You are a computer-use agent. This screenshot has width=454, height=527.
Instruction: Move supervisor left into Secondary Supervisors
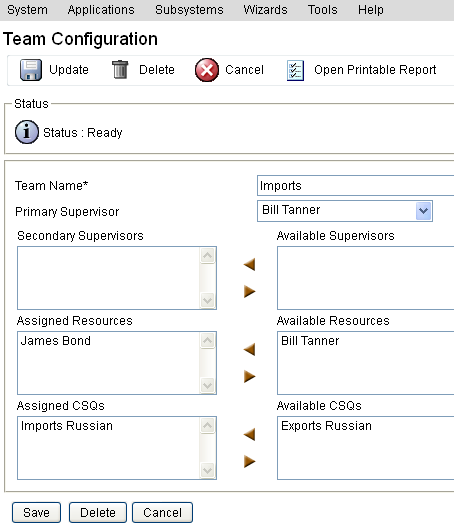click(249, 265)
